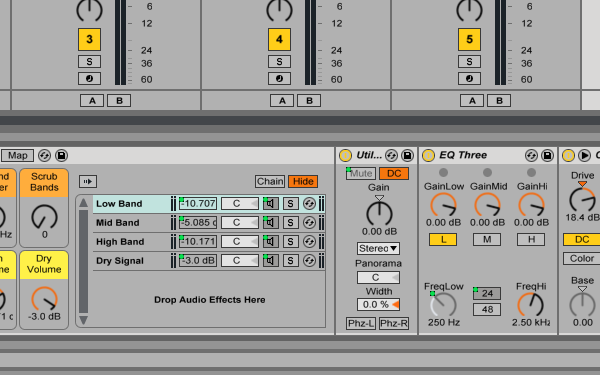Arm track 5 for recording
This screenshot has width=600, height=375.
pyautogui.click(x=469, y=78)
